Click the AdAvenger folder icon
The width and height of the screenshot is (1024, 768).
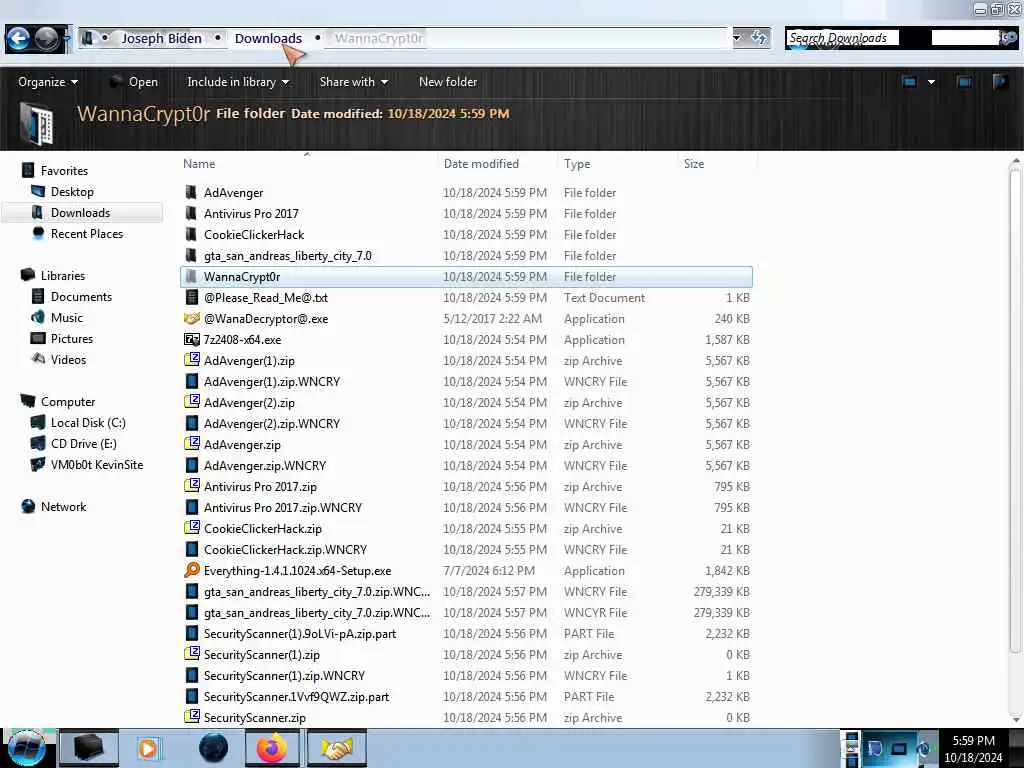coord(191,192)
